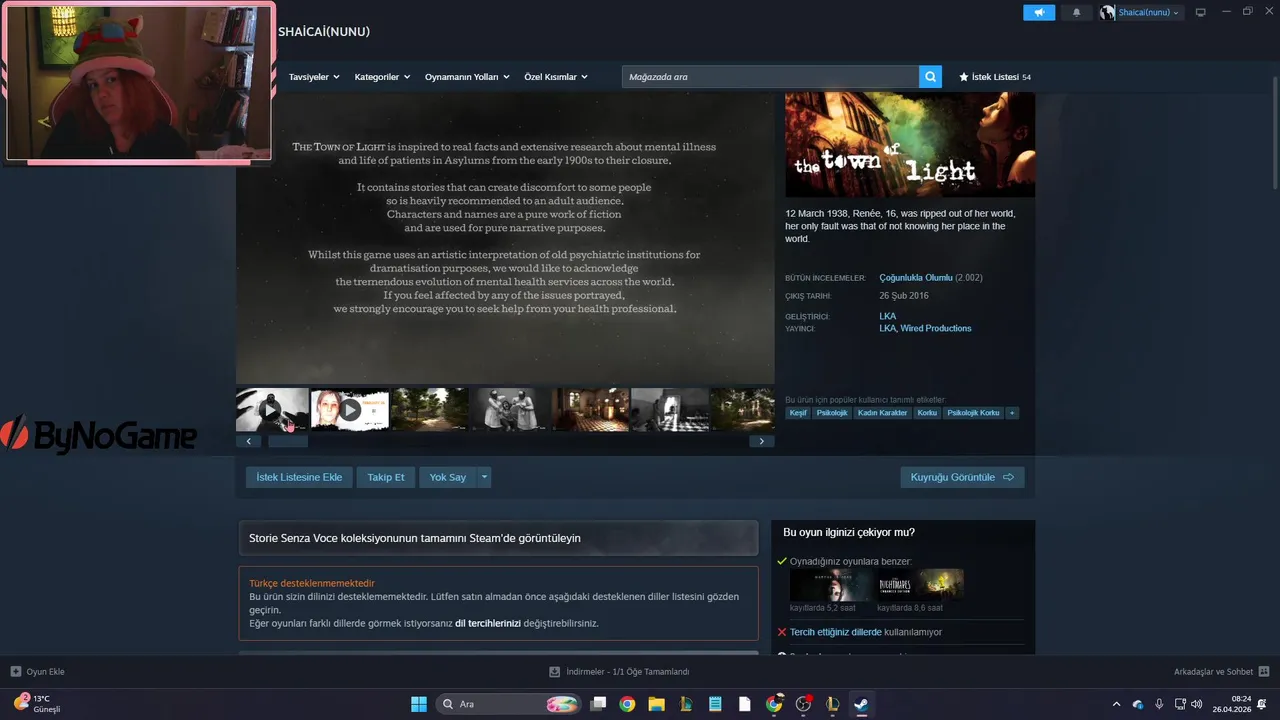Image resolution: width=1280 pixels, height=720 pixels.
Task: Open Task View in taskbar
Action: click(x=598, y=704)
